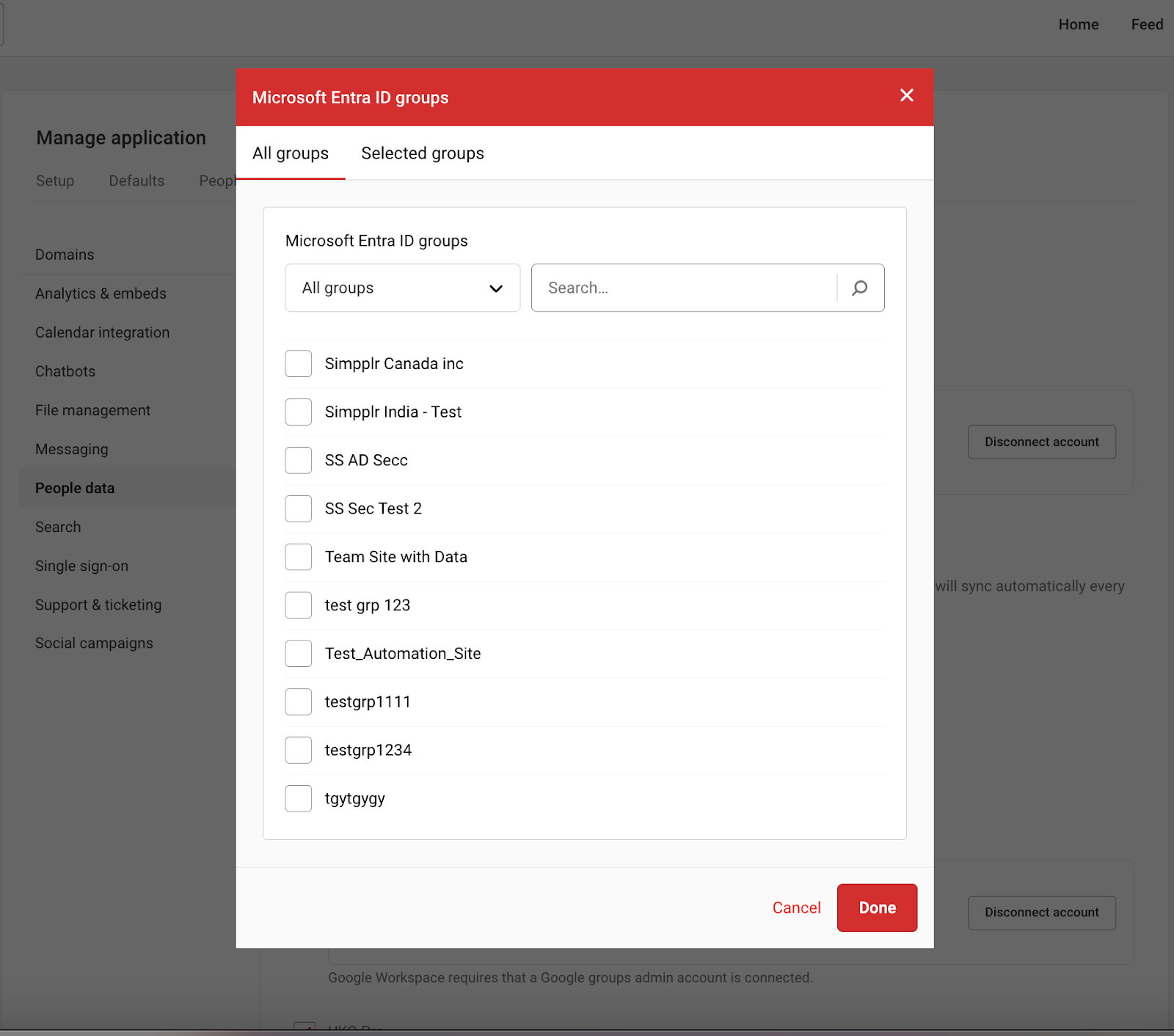
Task: Check the Simpplr Canada inc checkbox
Action: pos(299,364)
